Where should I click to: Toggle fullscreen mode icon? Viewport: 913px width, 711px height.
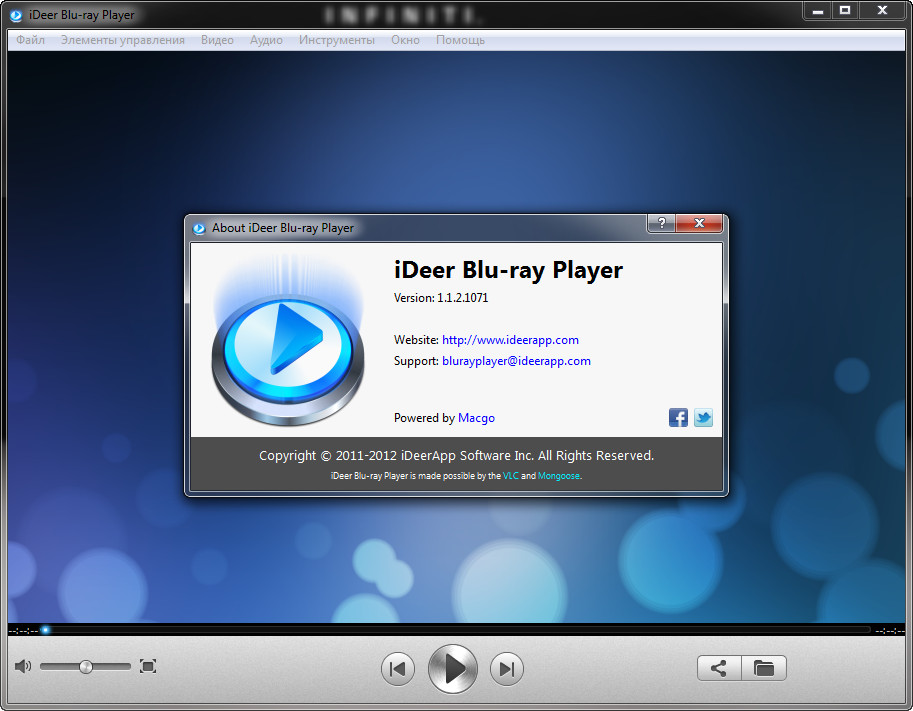148,666
